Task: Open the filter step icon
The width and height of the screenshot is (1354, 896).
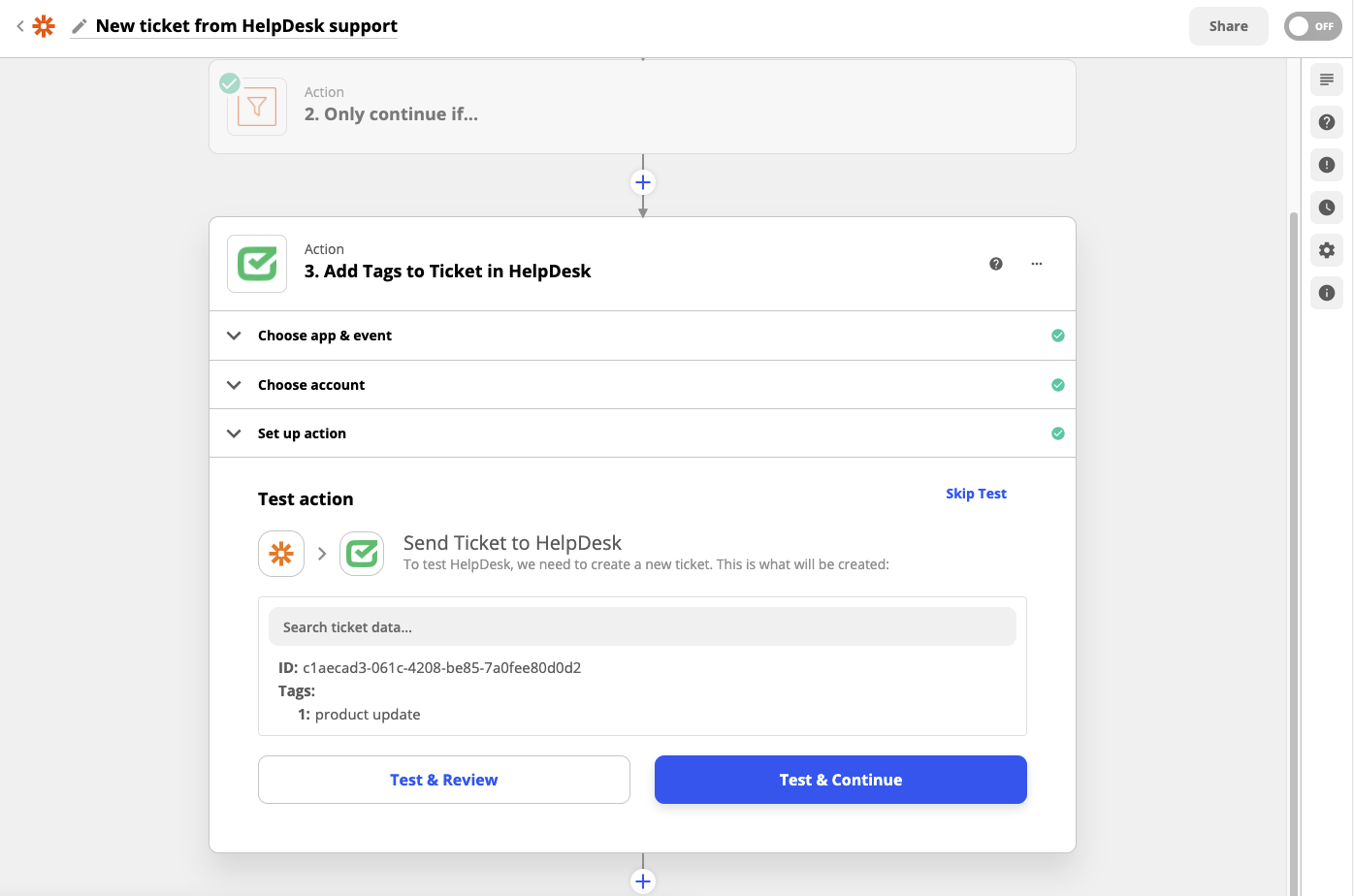Action: click(257, 107)
